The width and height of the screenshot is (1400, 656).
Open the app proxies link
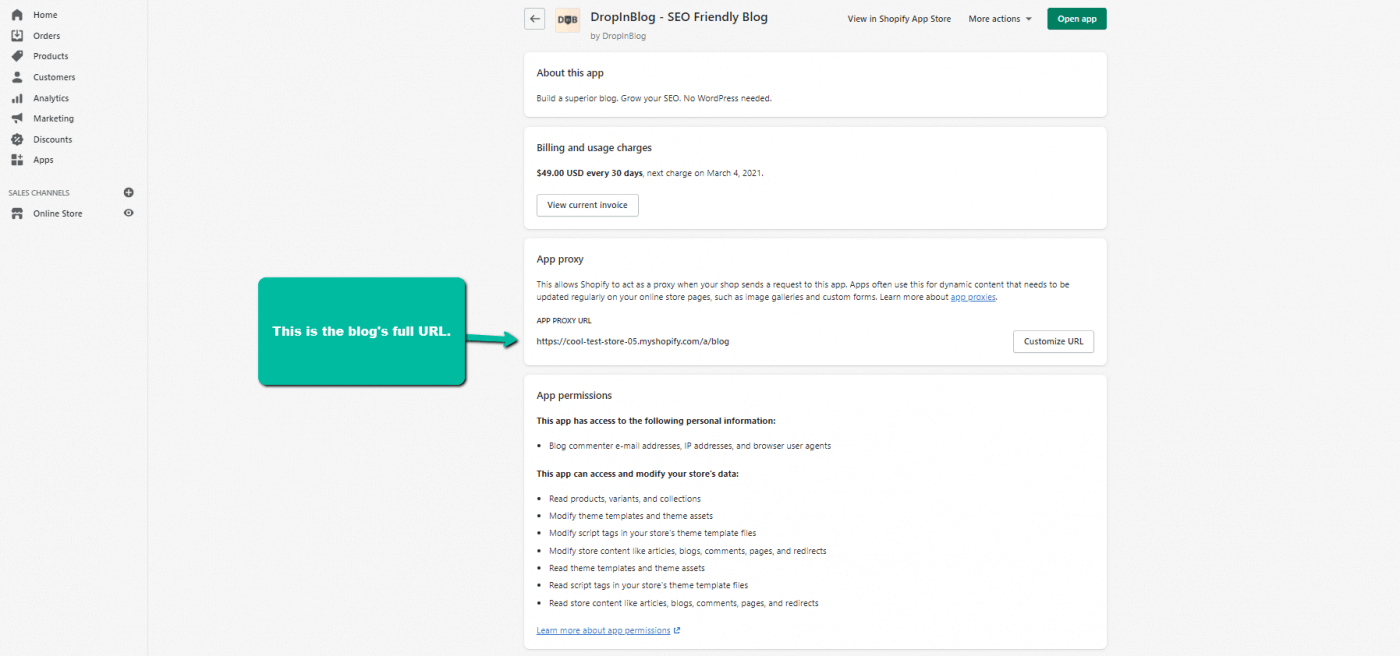pyautogui.click(x=973, y=297)
